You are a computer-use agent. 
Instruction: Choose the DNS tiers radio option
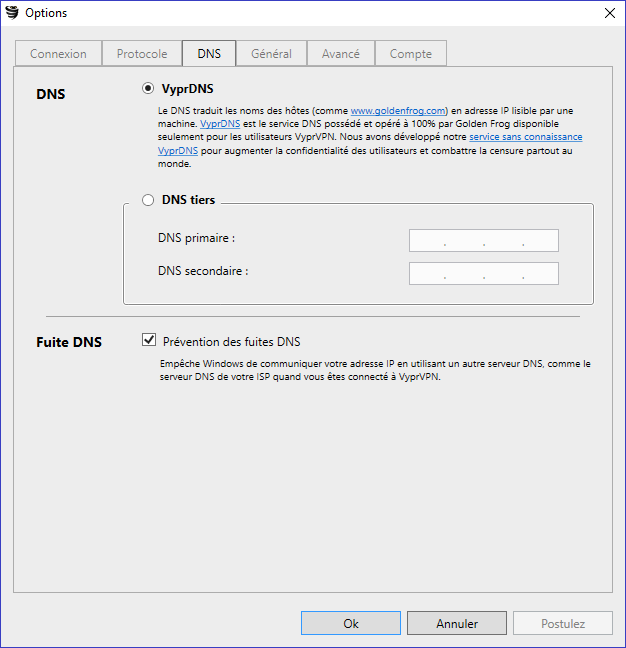(x=148, y=200)
